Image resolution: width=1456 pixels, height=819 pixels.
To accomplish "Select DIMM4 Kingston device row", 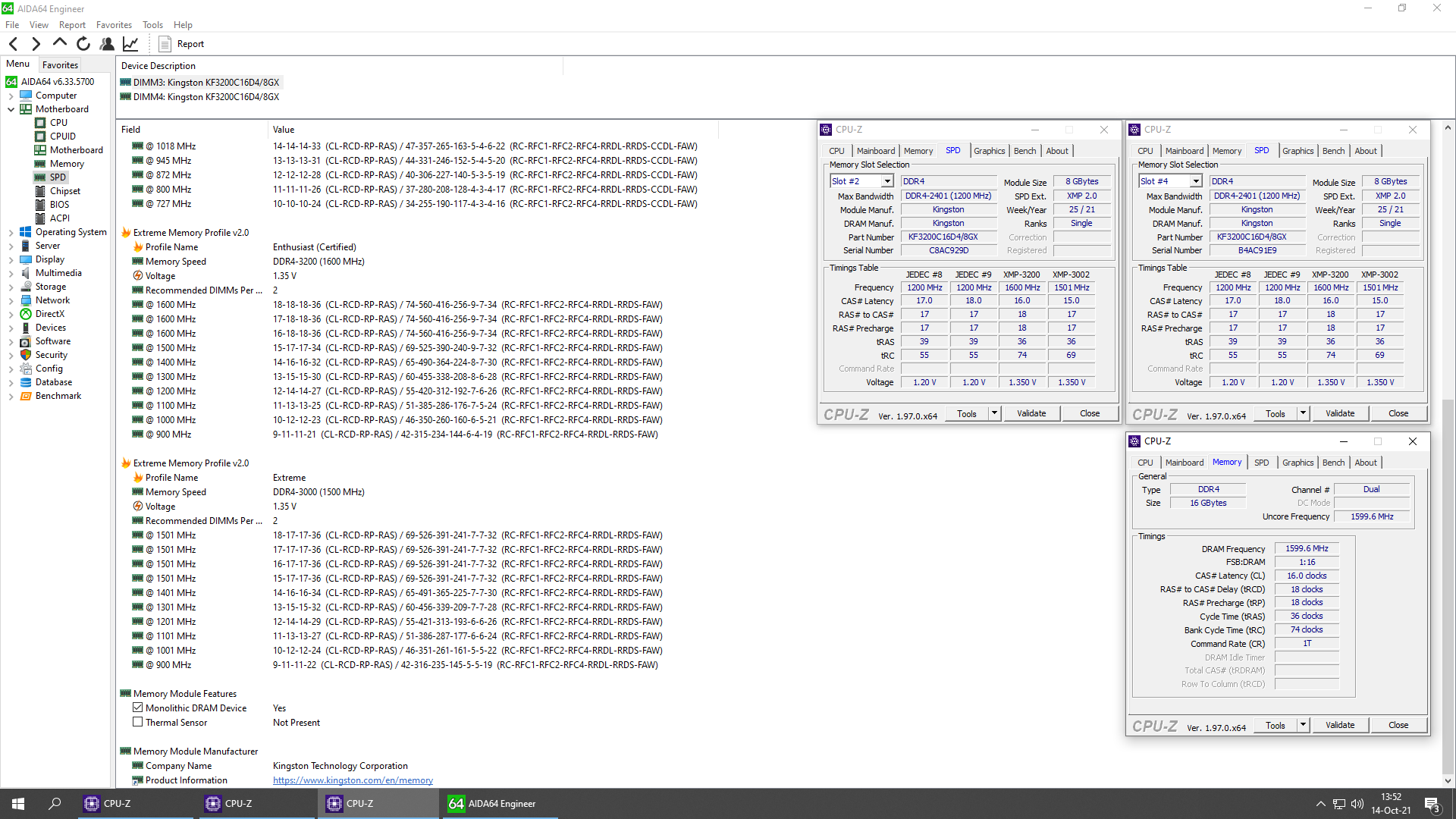I will 206,97.
